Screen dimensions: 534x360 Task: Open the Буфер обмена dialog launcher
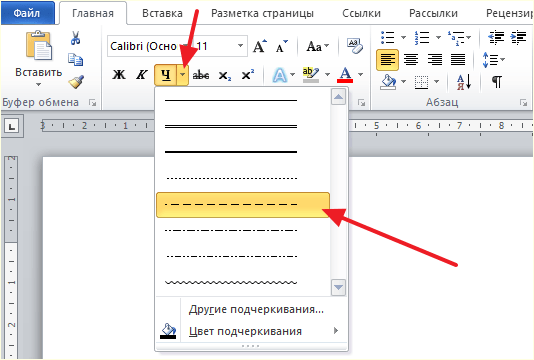pyautogui.click(x=92, y=102)
